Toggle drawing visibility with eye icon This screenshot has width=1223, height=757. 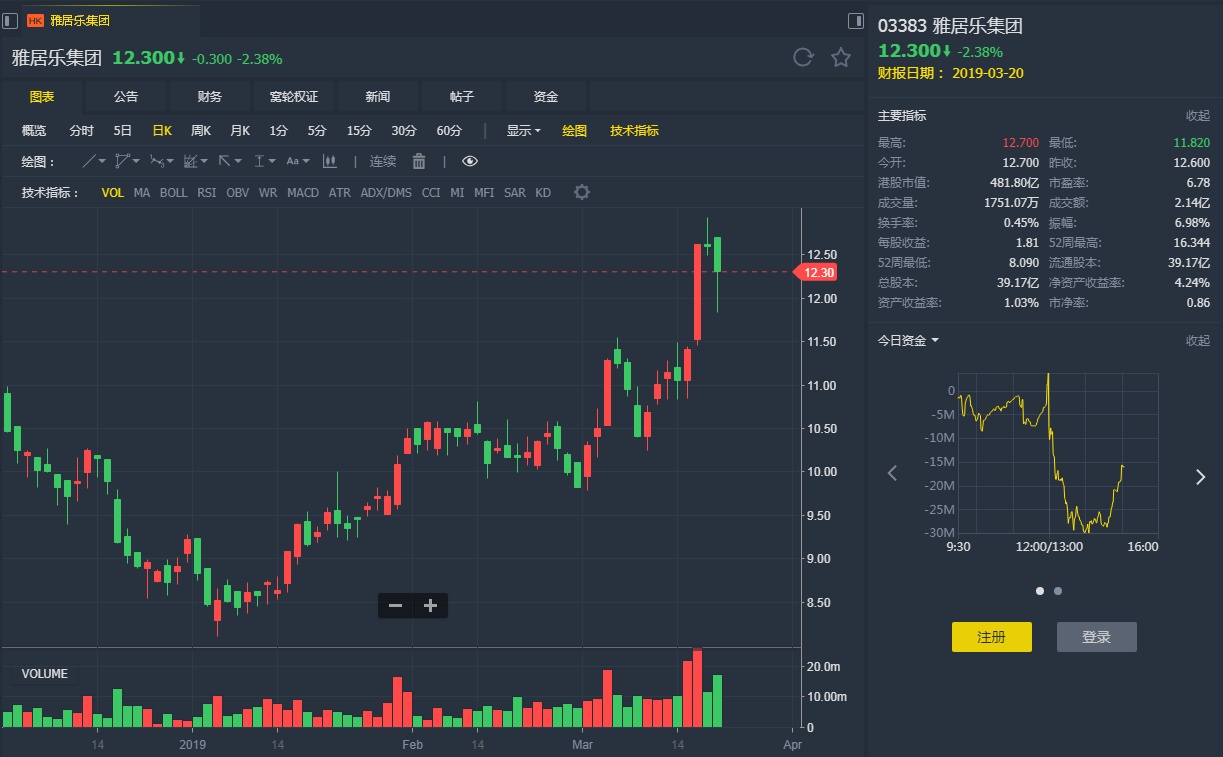[470, 161]
